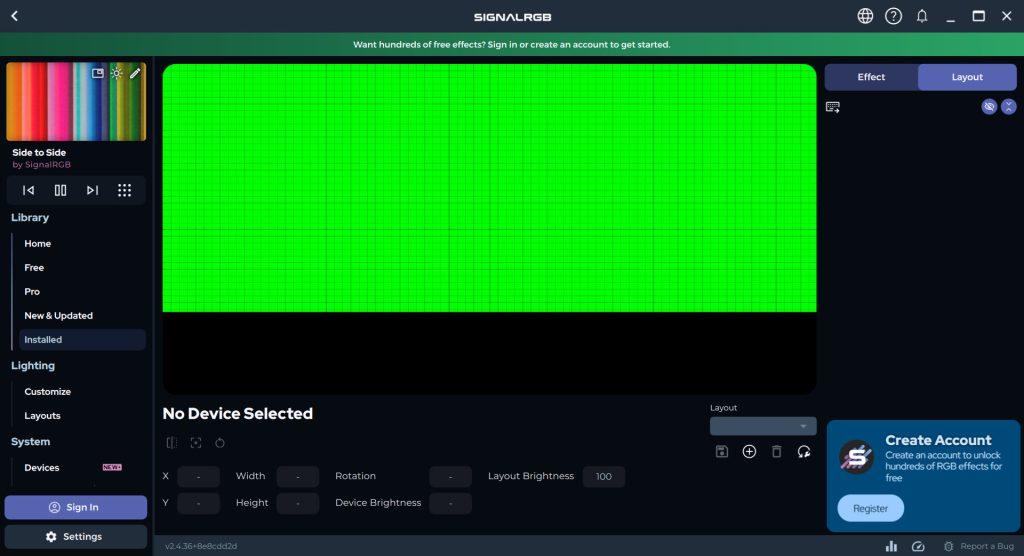Click the X position input field

click(x=199, y=476)
